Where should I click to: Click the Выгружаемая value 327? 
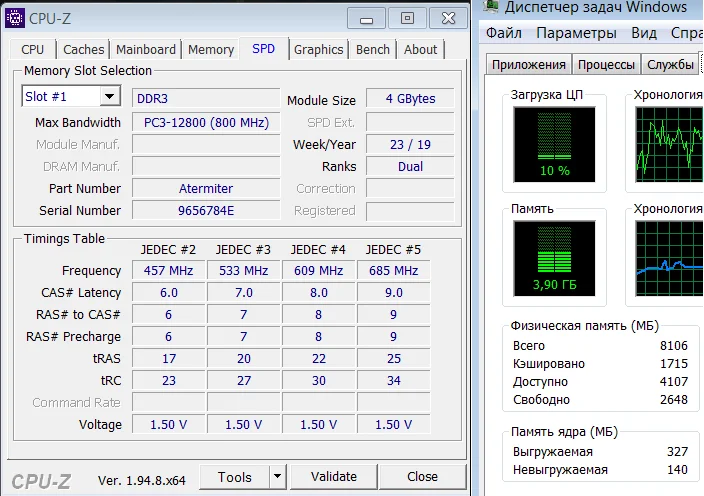click(x=677, y=452)
